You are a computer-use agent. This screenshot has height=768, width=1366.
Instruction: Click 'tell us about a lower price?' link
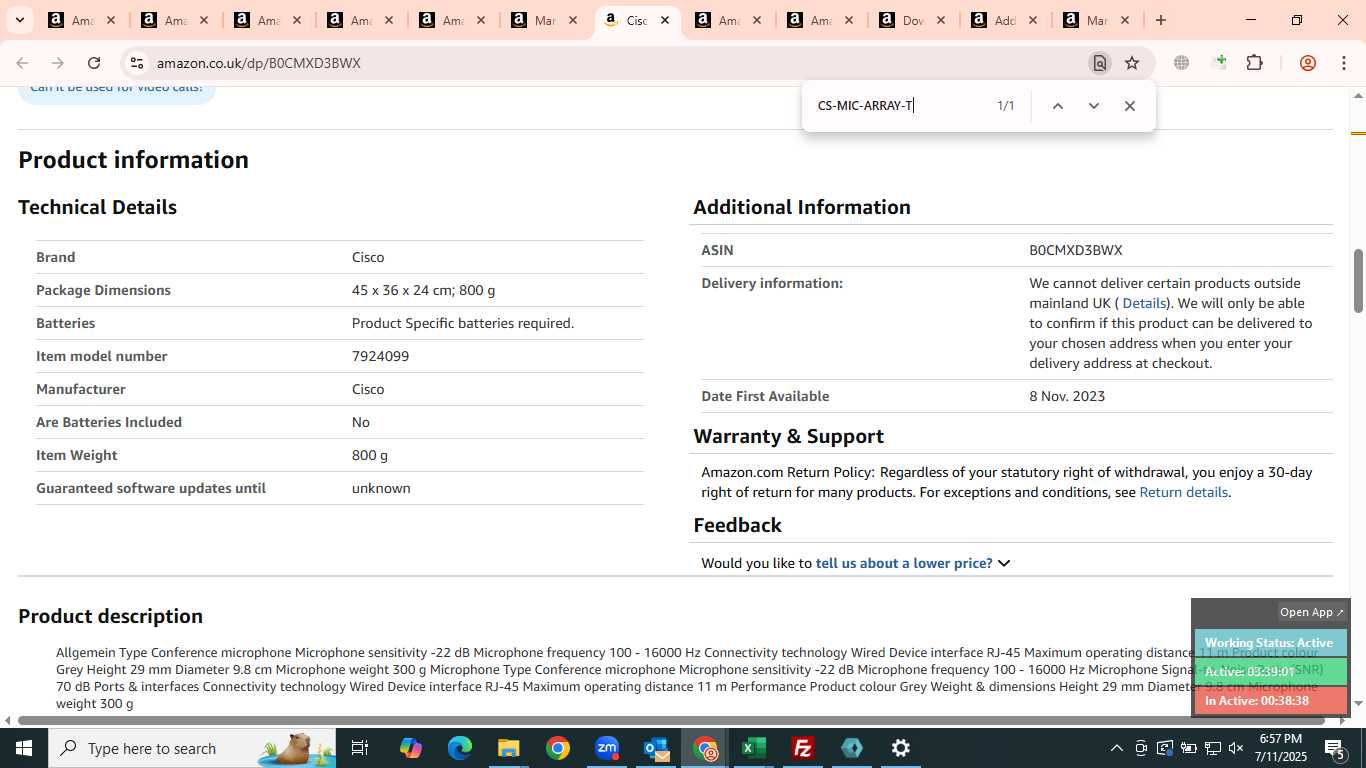click(904, 563)
